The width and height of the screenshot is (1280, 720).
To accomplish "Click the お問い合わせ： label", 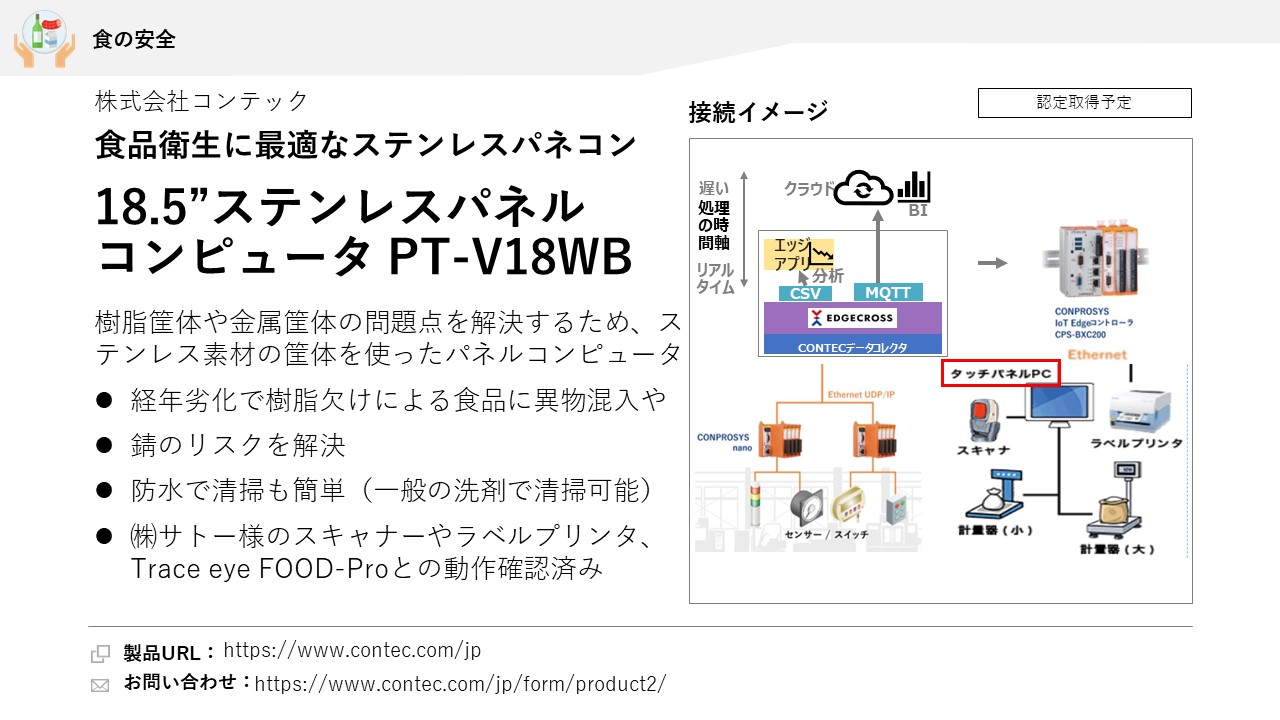I will pos(188,682).
